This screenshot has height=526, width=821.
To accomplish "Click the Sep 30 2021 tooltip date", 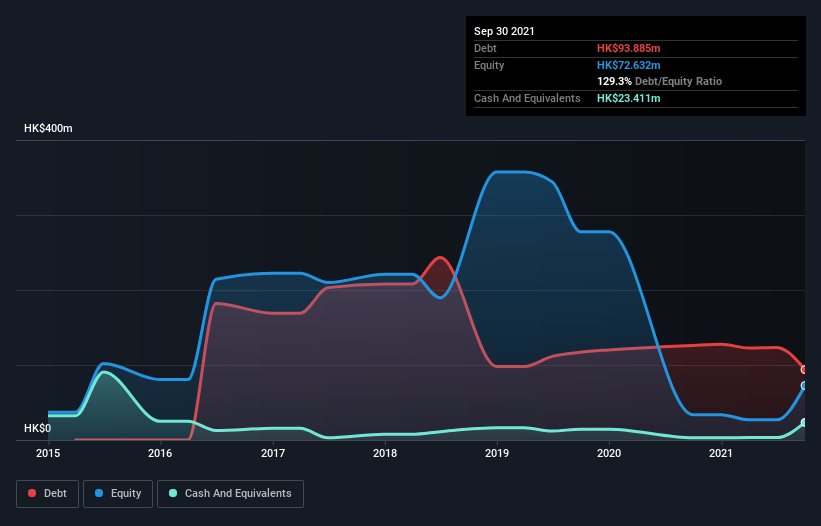I will 504,31.
